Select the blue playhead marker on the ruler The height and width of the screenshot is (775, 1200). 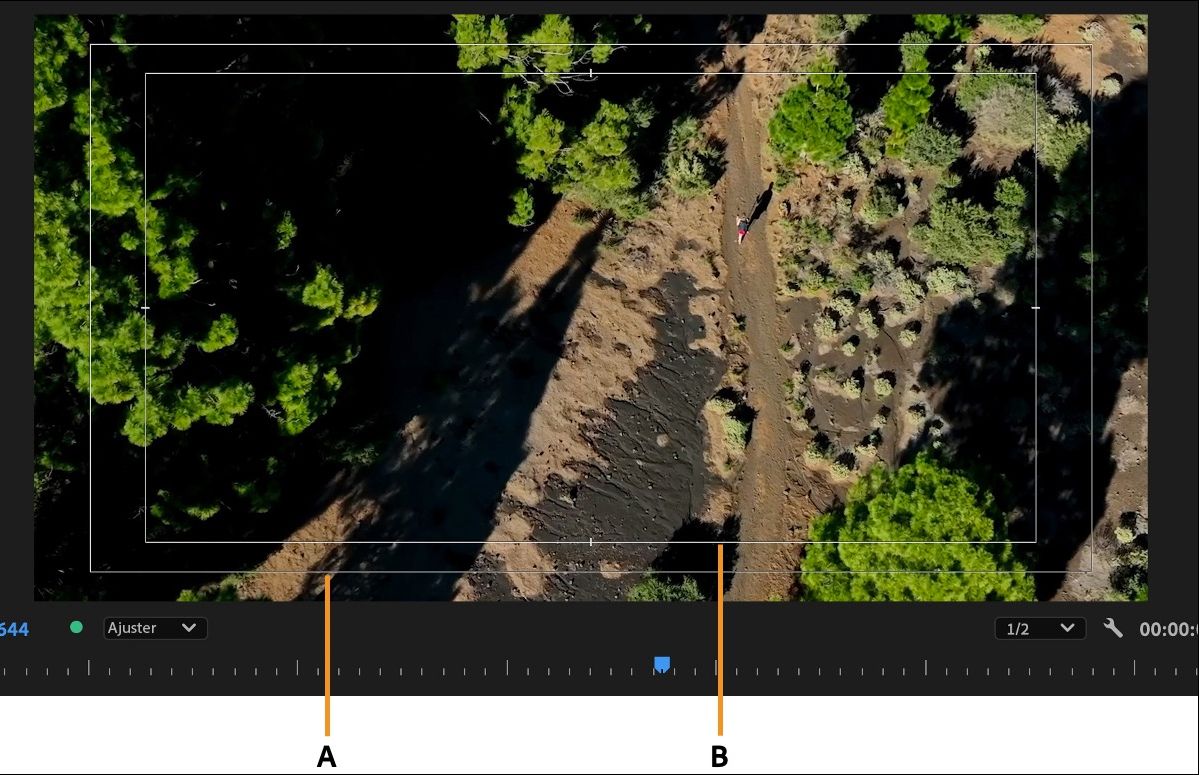tap(661, 663)
